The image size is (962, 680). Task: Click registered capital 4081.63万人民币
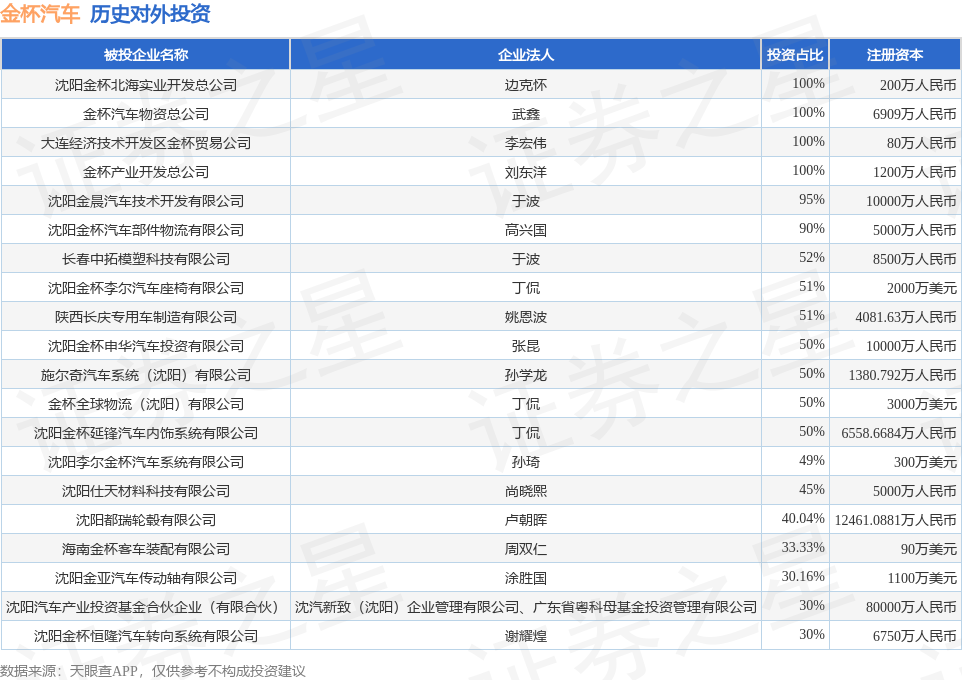click(906, 317)
